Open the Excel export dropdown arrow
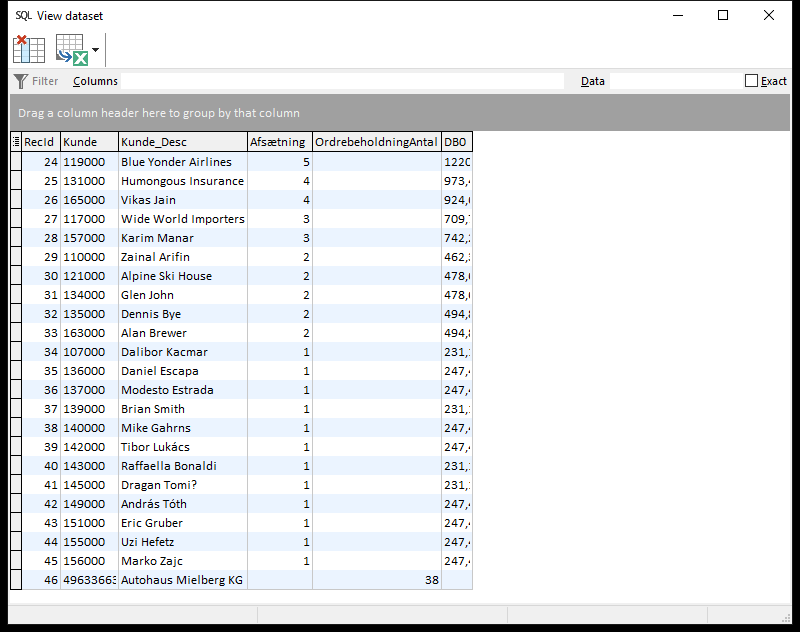 coord(95,49)
